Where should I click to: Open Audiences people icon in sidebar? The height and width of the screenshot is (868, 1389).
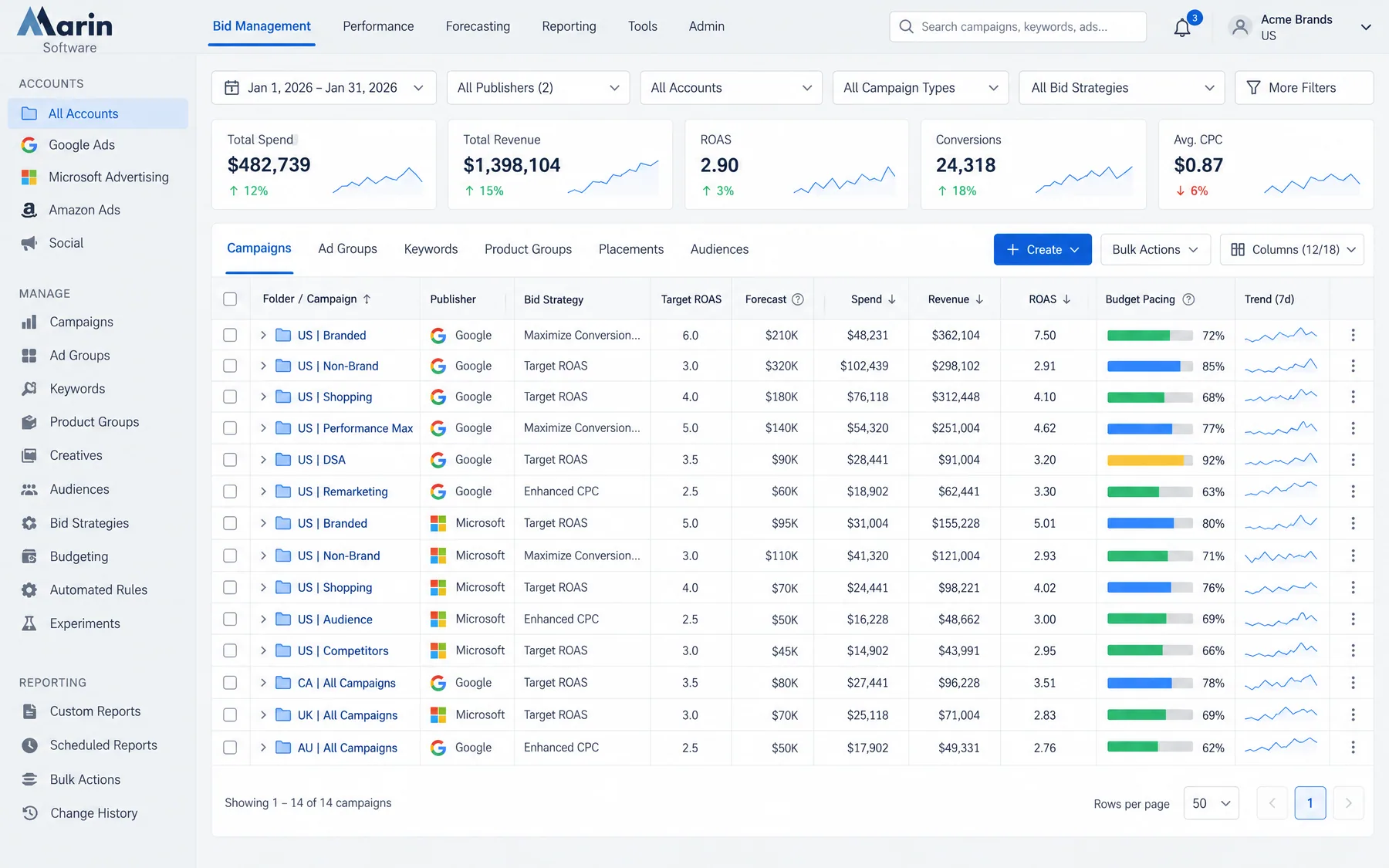tap(29, 489)
